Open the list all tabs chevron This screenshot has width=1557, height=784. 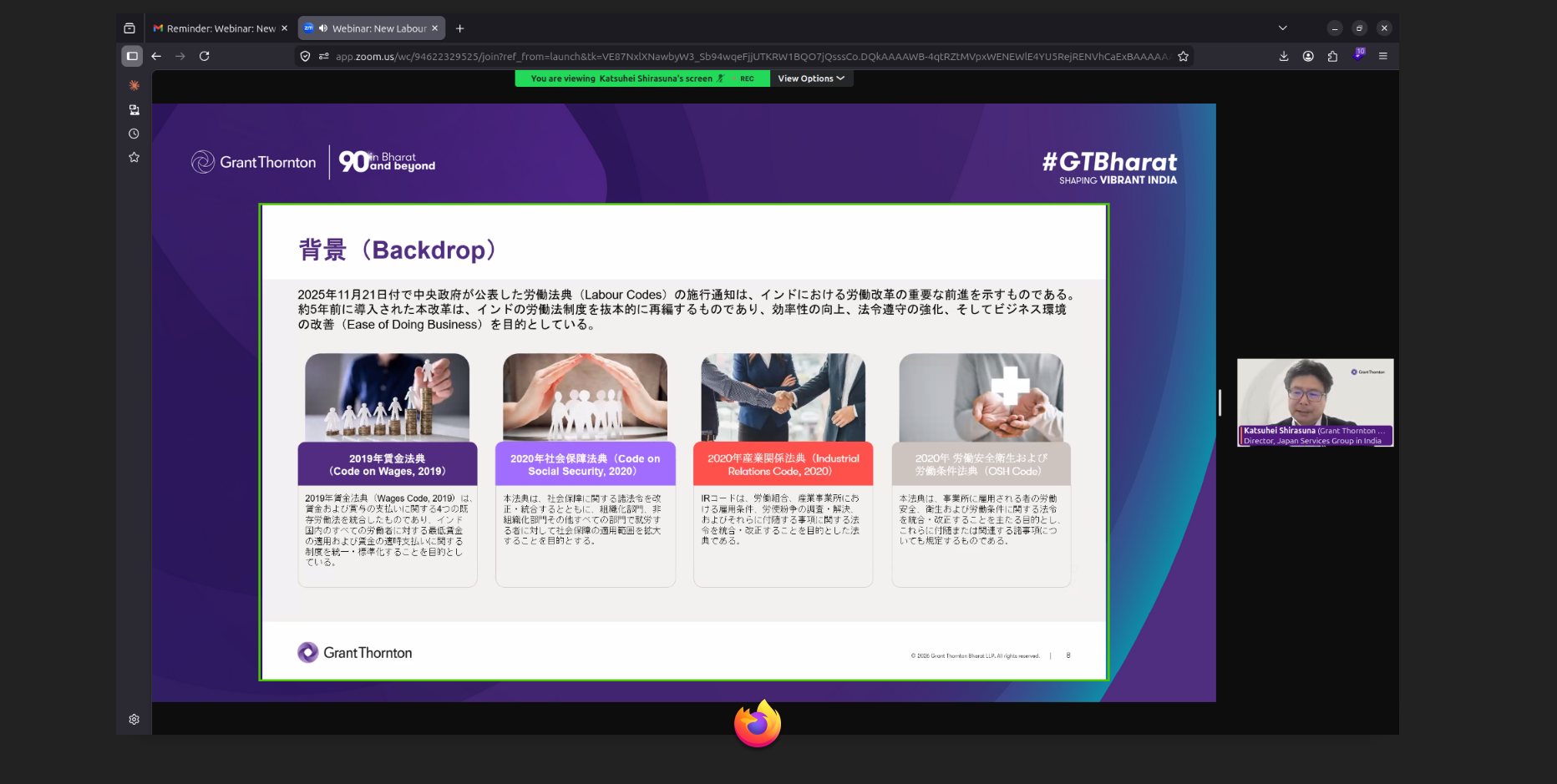(1282, 28)
